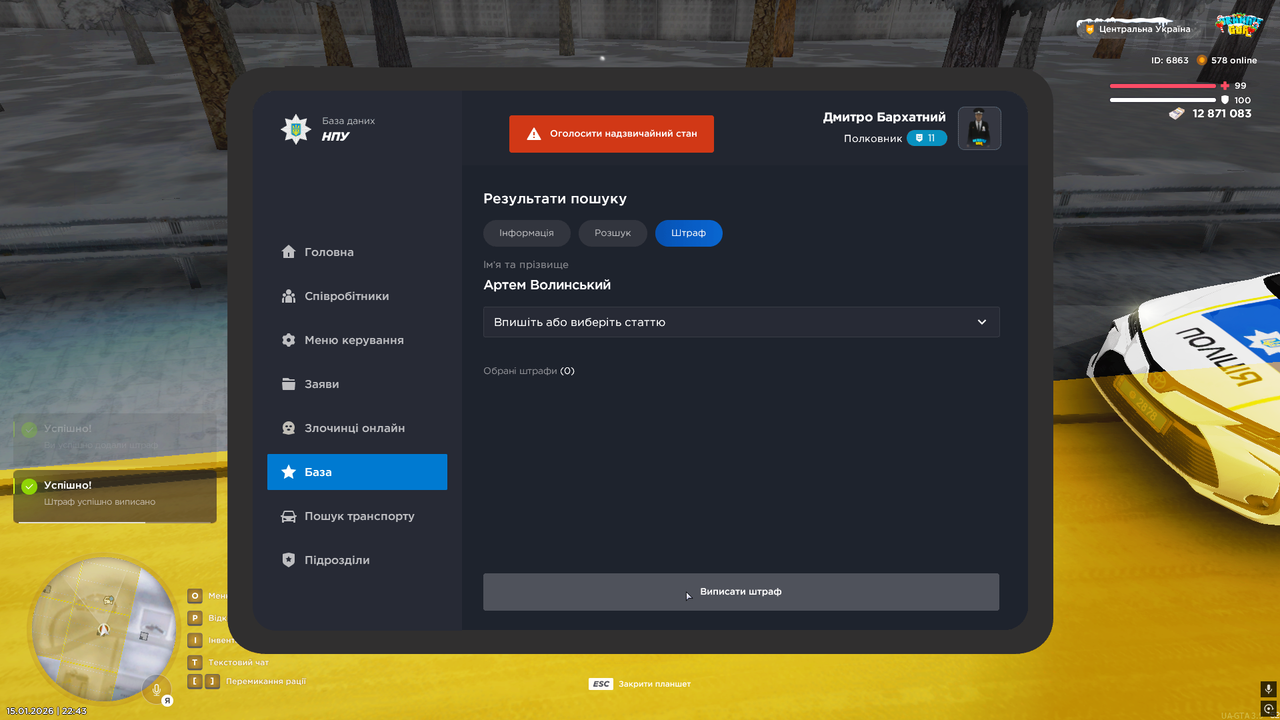
Task: Click the people icon beside Співробітники
Action: pyautogui.click(x=288, y=296)
